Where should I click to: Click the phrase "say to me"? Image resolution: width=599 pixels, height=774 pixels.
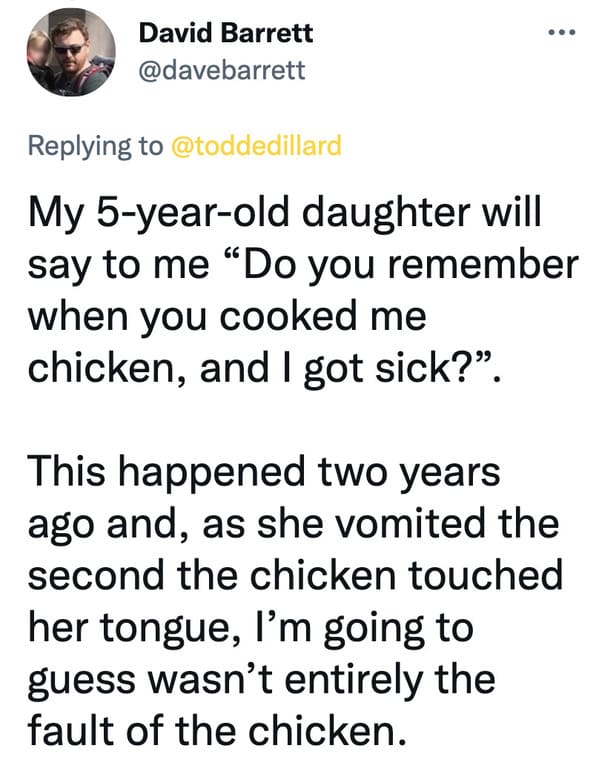pyautogui.click(x=118, y=265)
